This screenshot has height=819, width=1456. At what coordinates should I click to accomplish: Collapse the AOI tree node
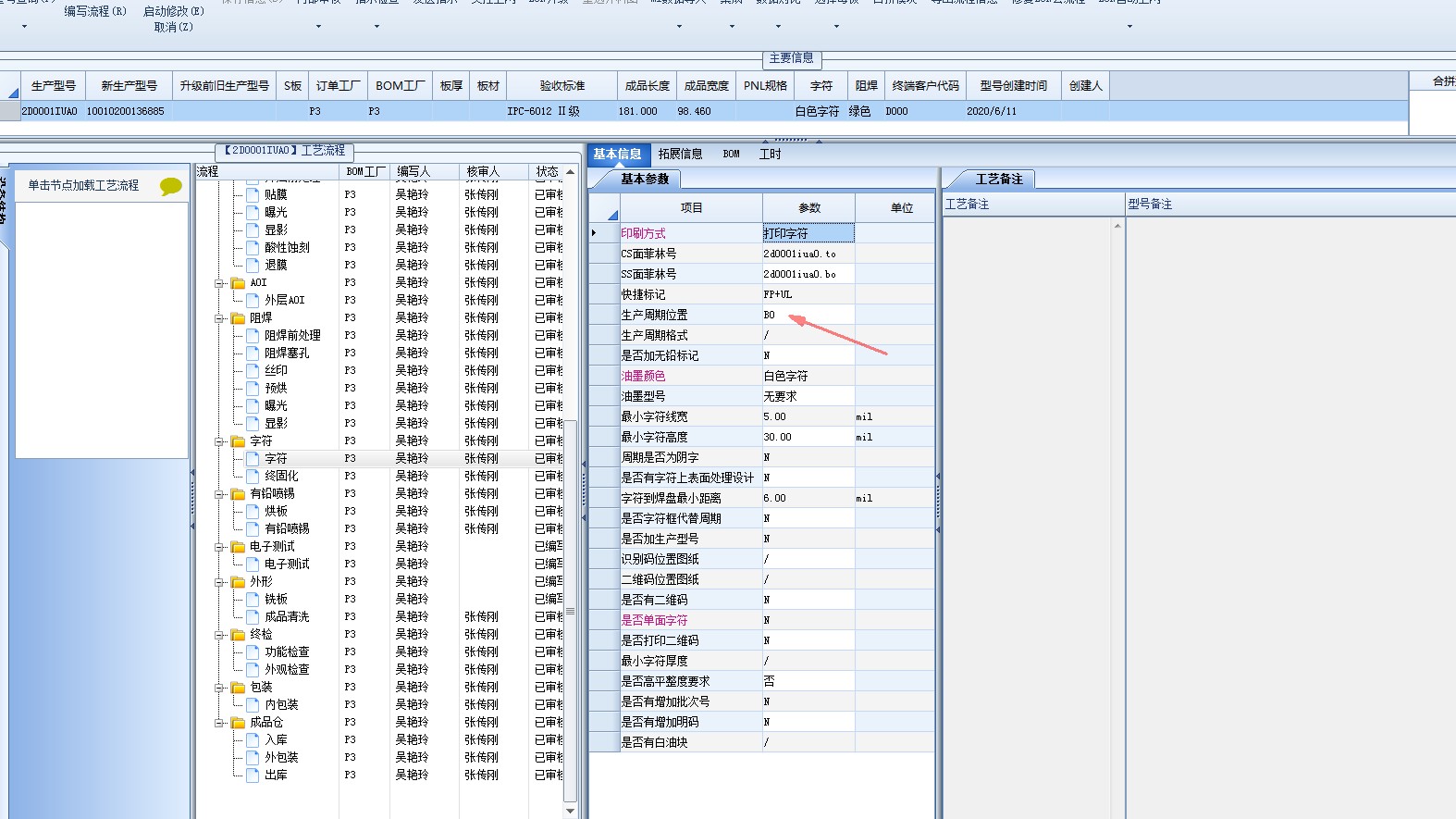point(220,282)
